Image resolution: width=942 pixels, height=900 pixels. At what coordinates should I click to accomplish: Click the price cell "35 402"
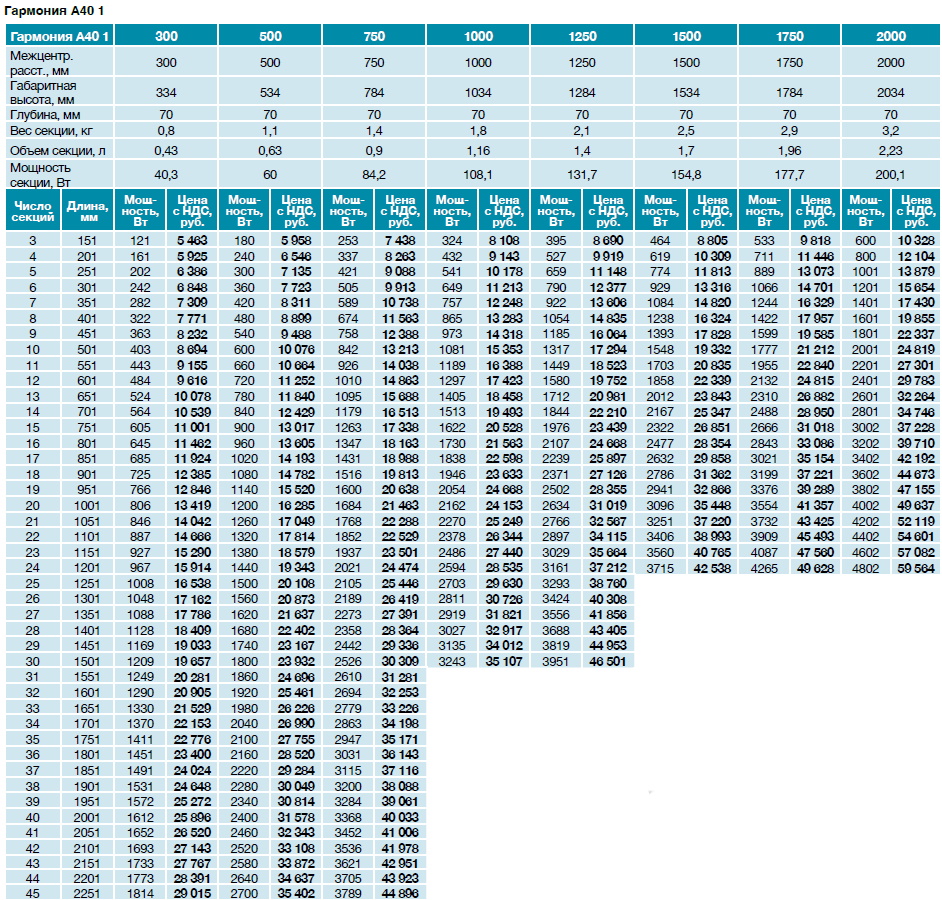pyautogui.click(x=296, y=893)
